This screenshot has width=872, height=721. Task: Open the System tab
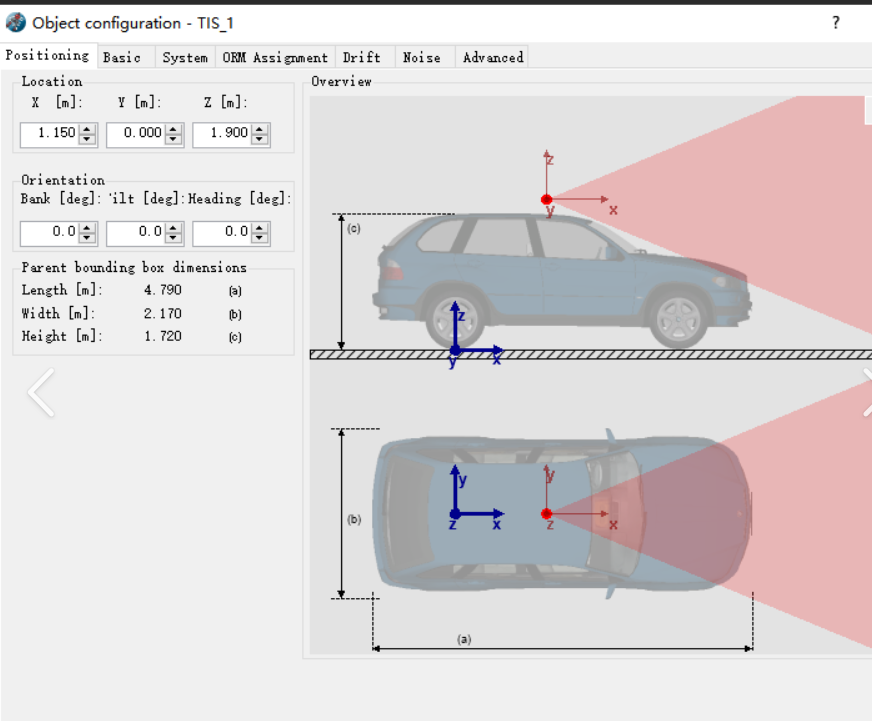pos(185,57)
